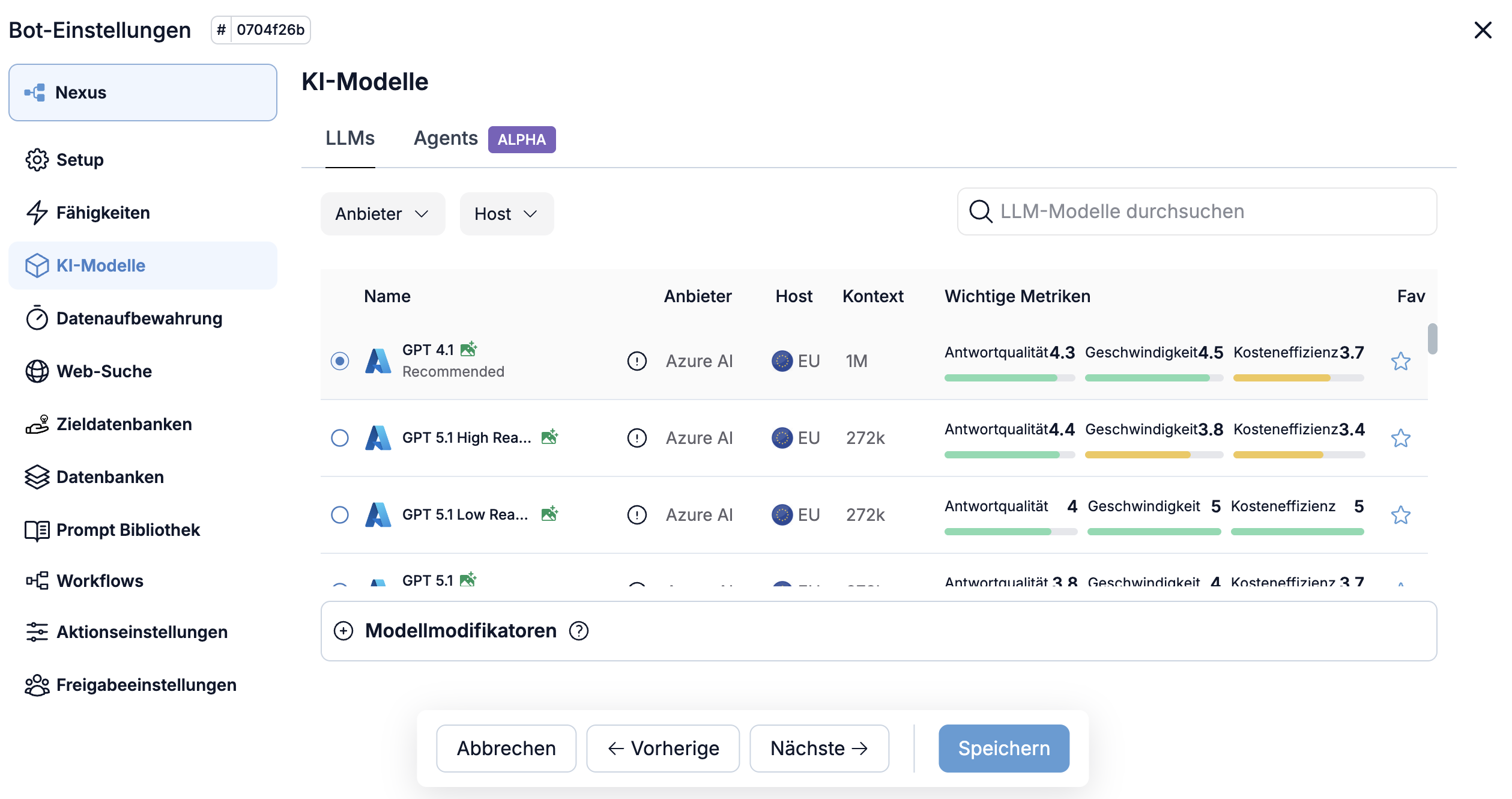Click the favorite star for GPT 4.1
This screenshot has width=1512, height=799.
tap(1400, 361)
